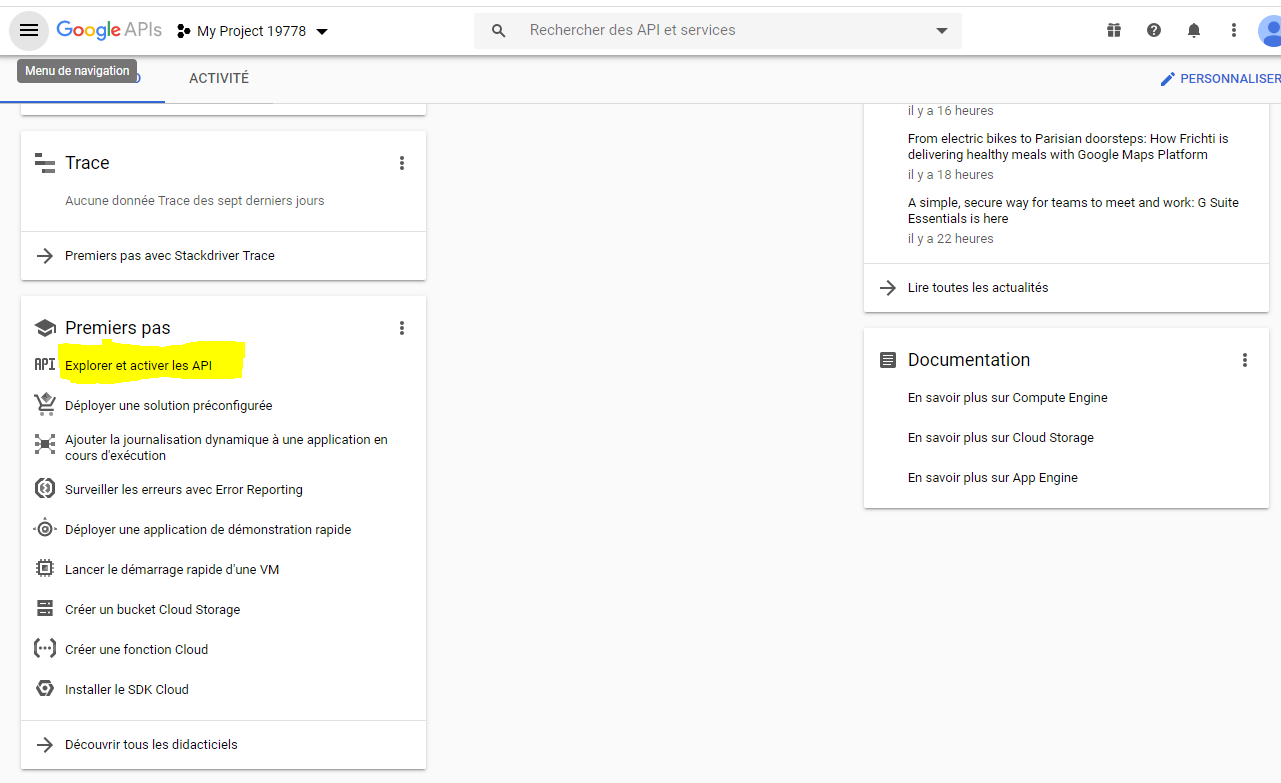Click the shopping cart marketplace icon
Image resolution: width=1281 pixels, height=783 pixels.
click(44, 404)
